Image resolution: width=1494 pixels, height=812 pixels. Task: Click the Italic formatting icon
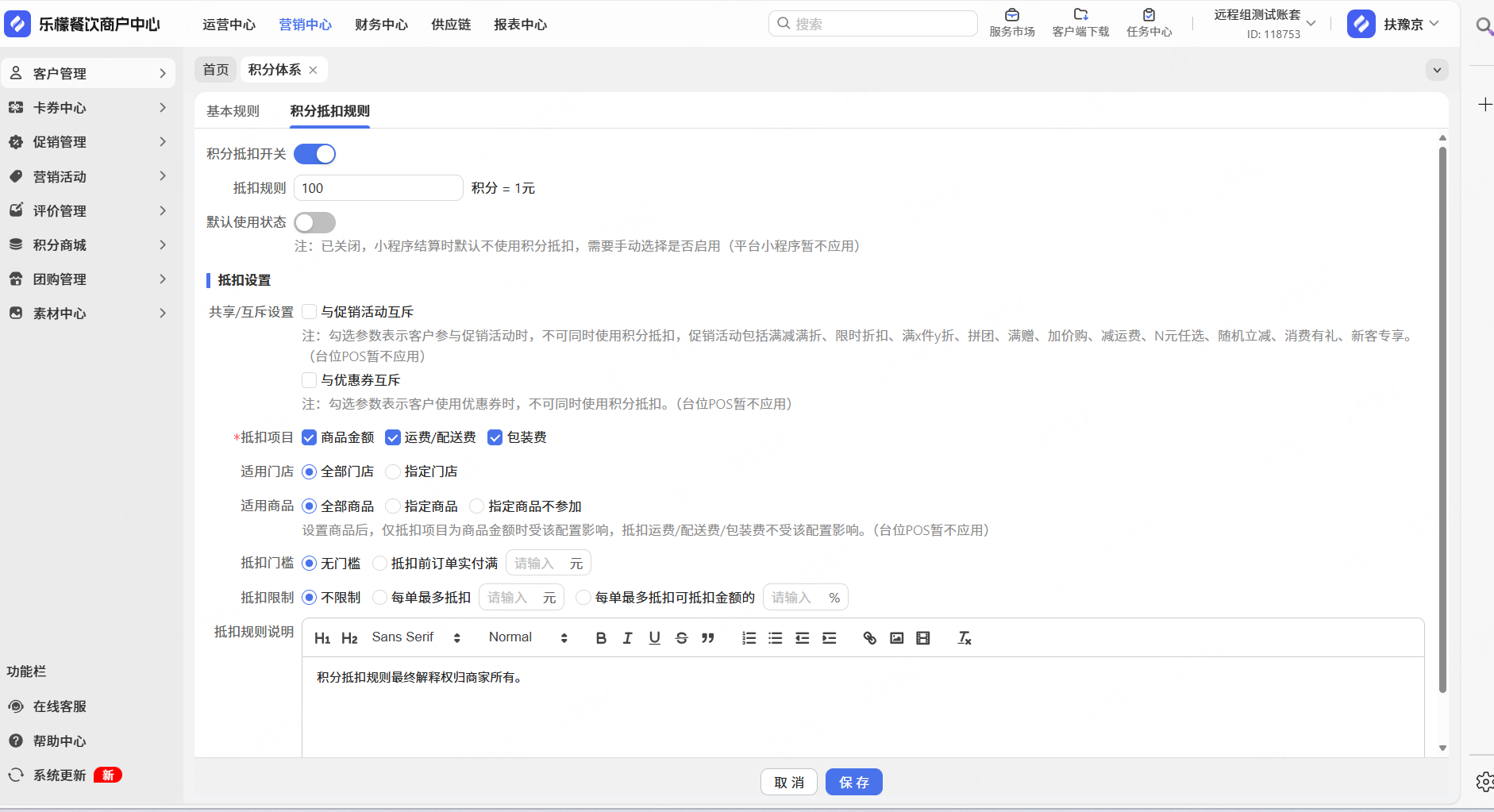(627, 638)
